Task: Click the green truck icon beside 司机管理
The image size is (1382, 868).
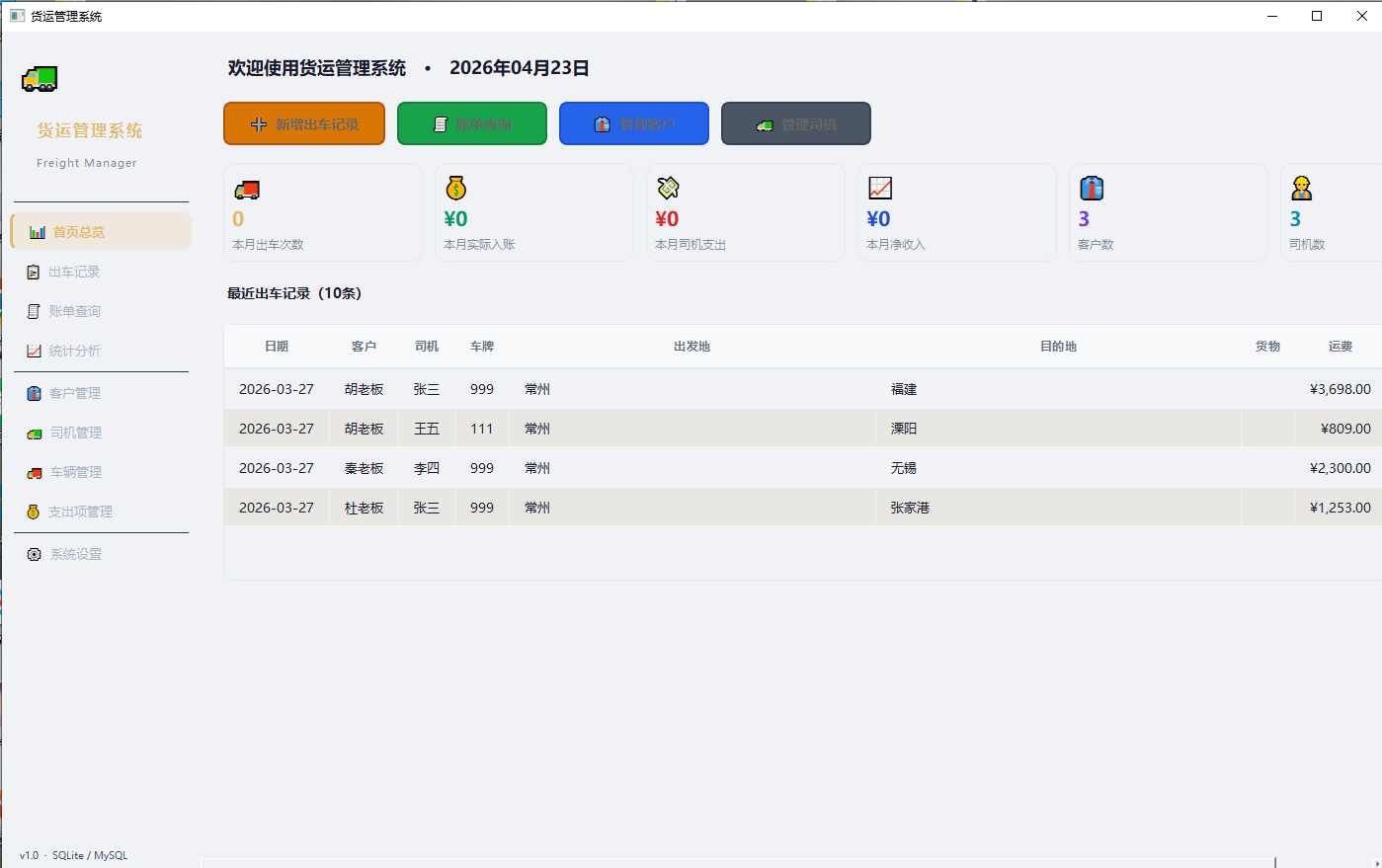Action: tap(34, 434)
